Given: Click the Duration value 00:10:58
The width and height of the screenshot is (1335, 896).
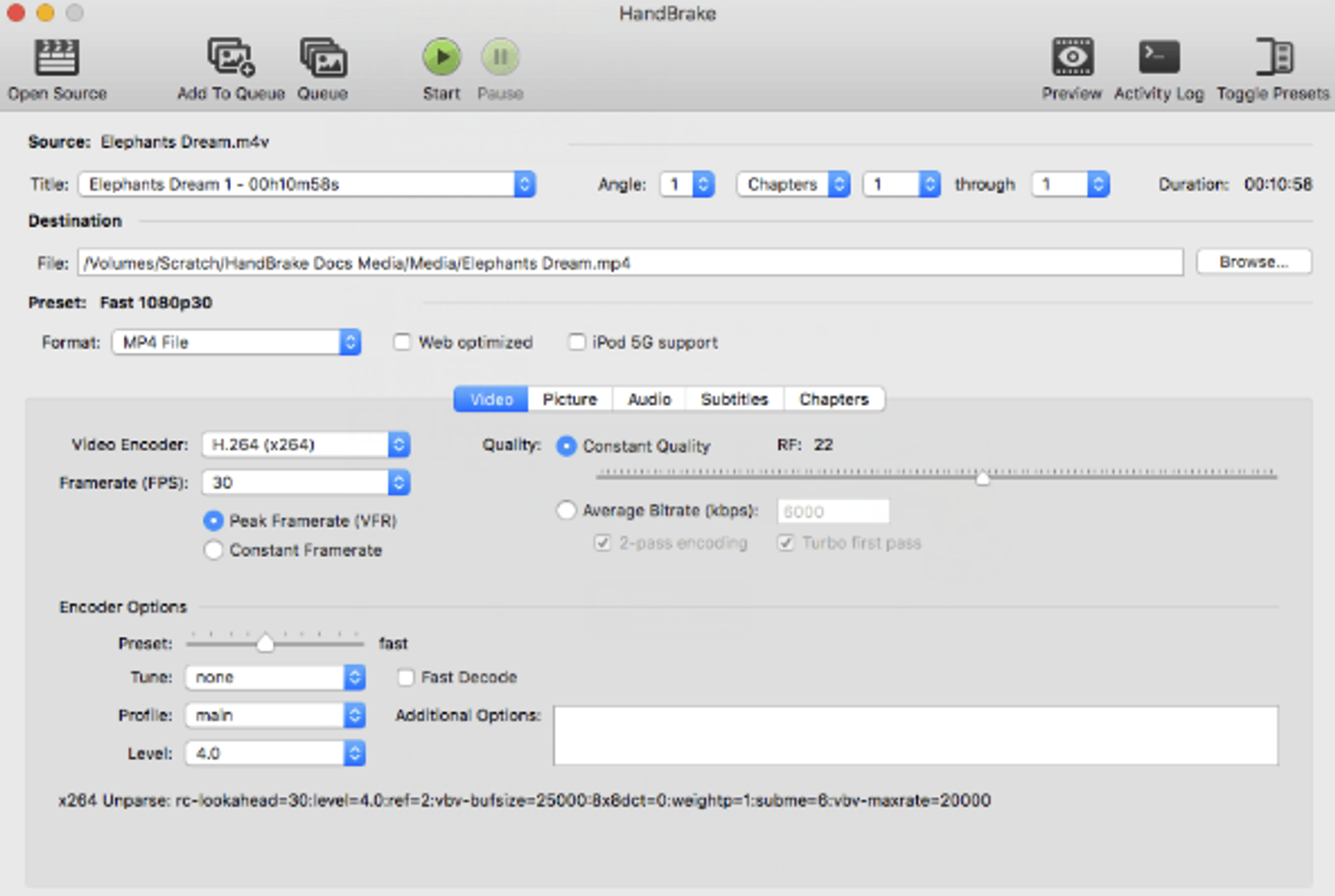Looking at the screenshot, I should click(1278, 184).
